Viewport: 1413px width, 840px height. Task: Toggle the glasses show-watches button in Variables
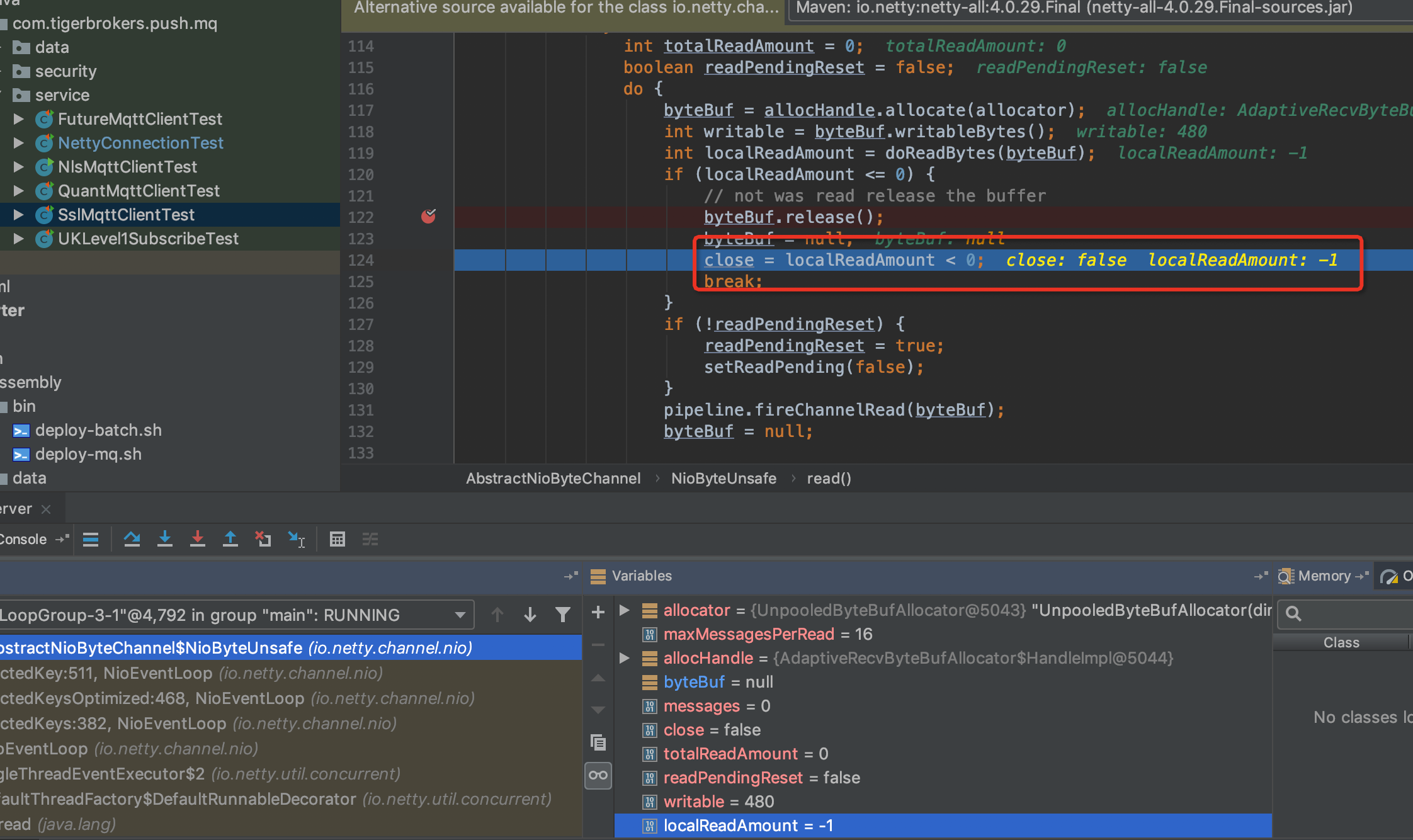[598, 775]
